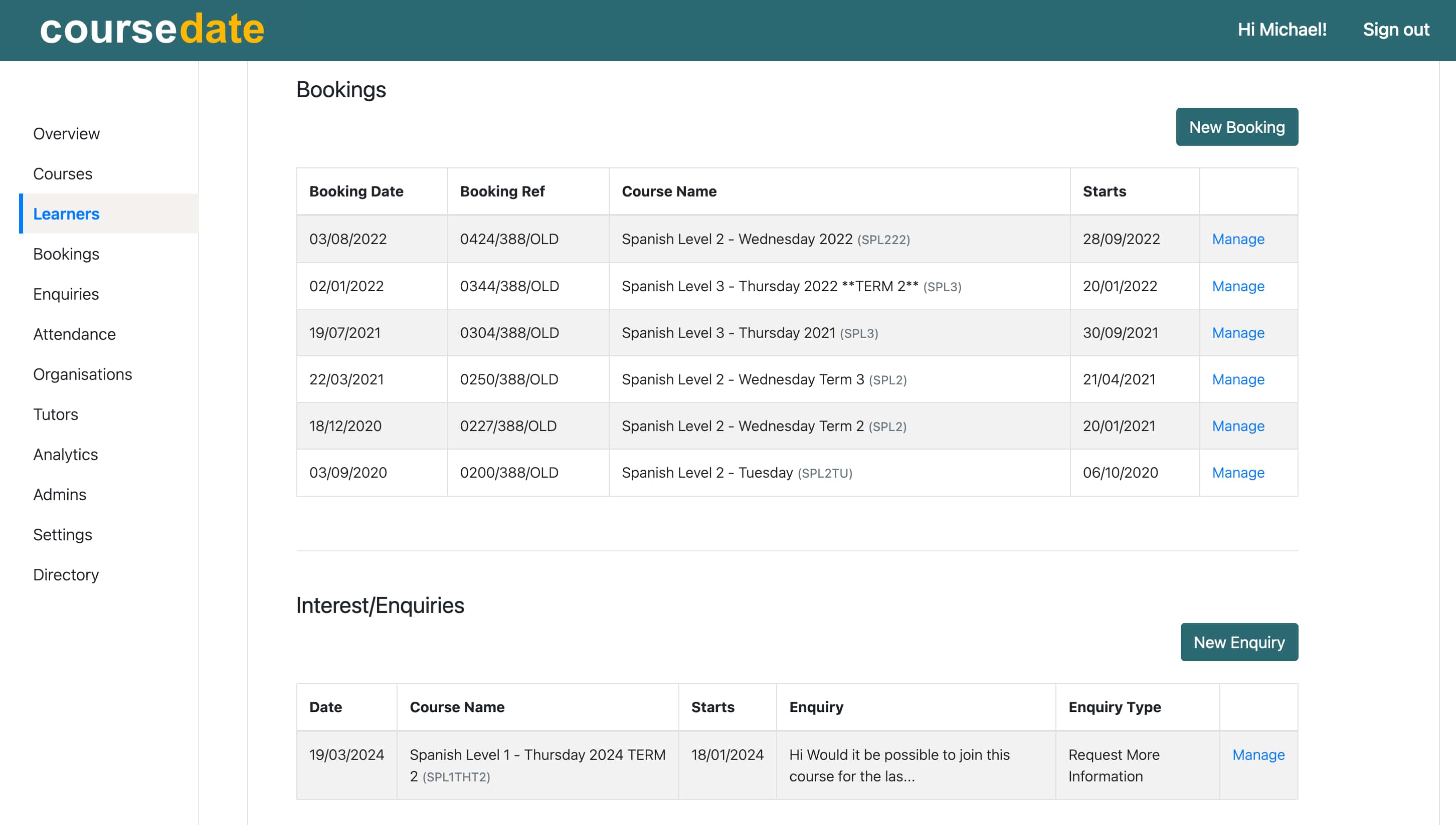
Task: Manage the 19/03/2024 enquiry
Action: click(x=1257, y=755)
